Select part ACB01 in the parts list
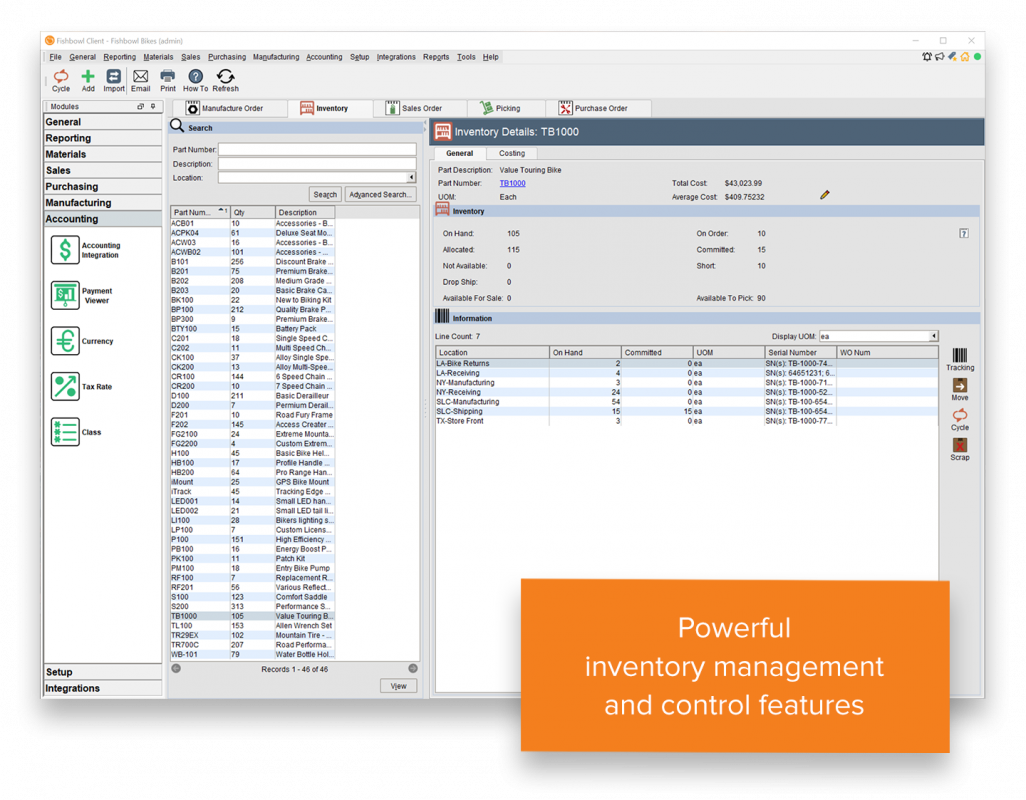 coord(253,224)
